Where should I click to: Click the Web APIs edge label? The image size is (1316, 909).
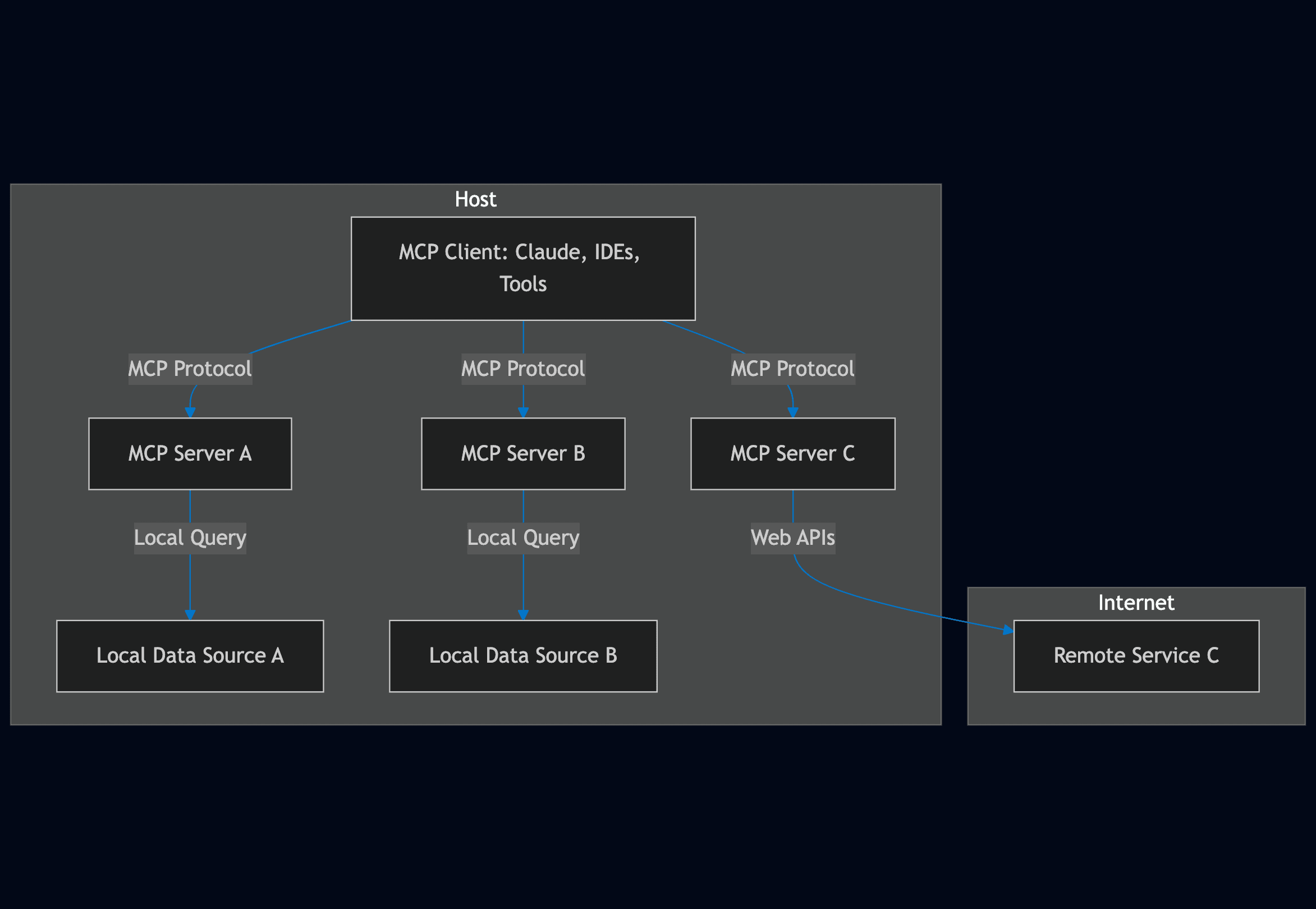(x=792, y=537)
